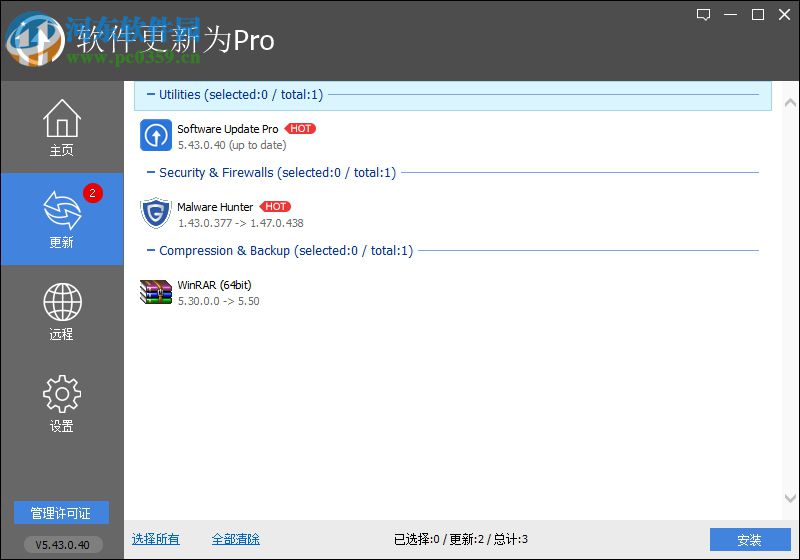This screenshot has width=800, height=560.
Task: Close the application window
Action: [785, 15]
